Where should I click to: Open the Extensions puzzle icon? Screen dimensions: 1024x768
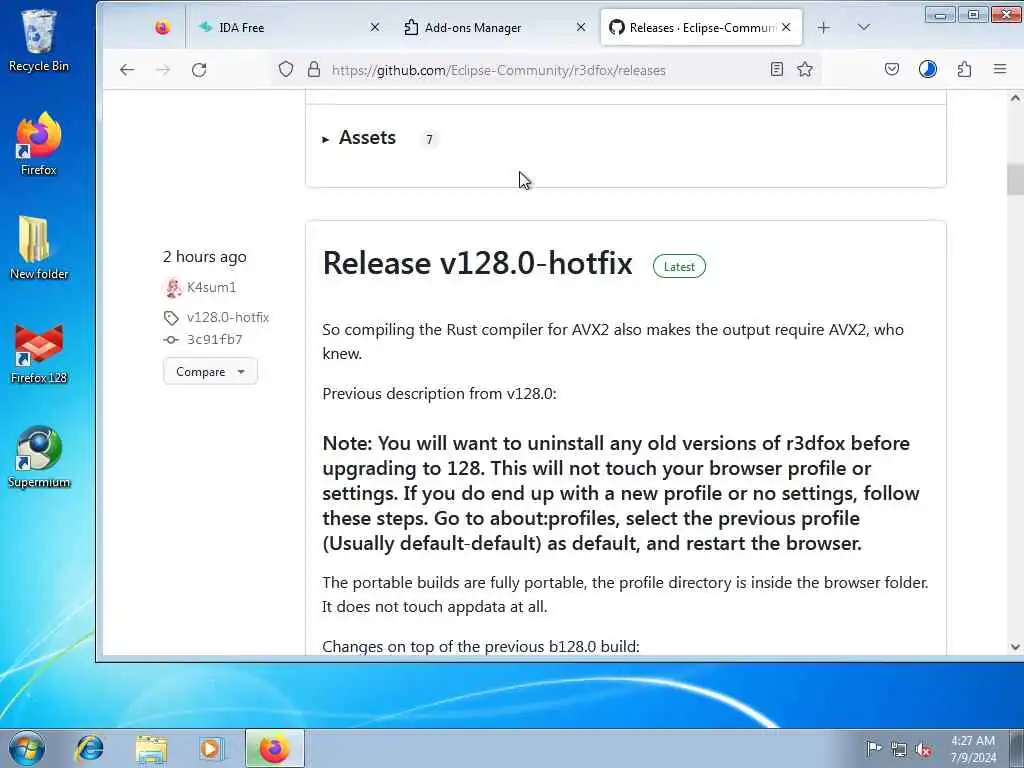[964, 69]
